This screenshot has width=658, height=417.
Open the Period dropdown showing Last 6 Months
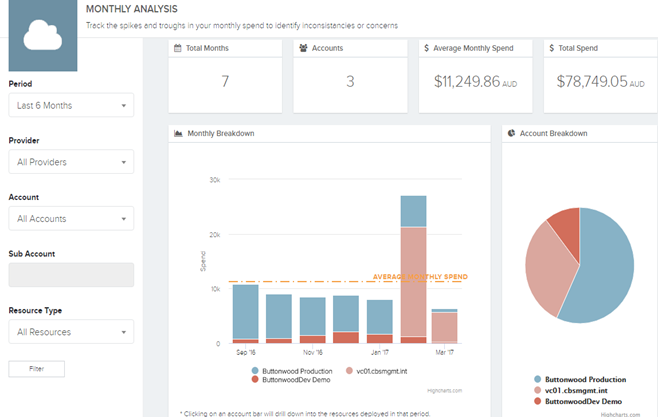coord(71,105)
